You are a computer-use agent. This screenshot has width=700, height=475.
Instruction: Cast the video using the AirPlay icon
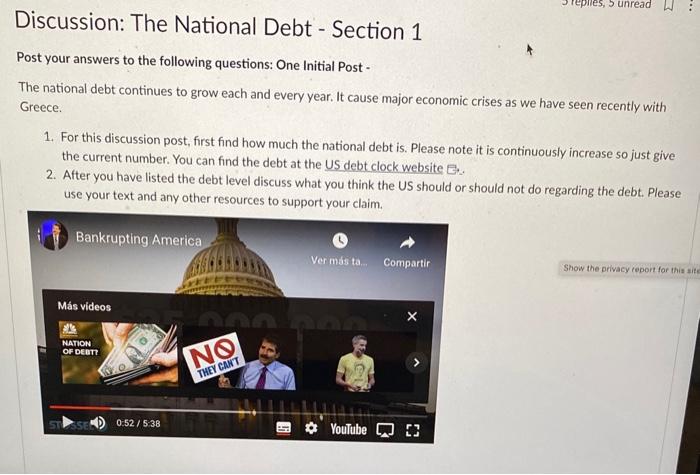pos(385,430)
